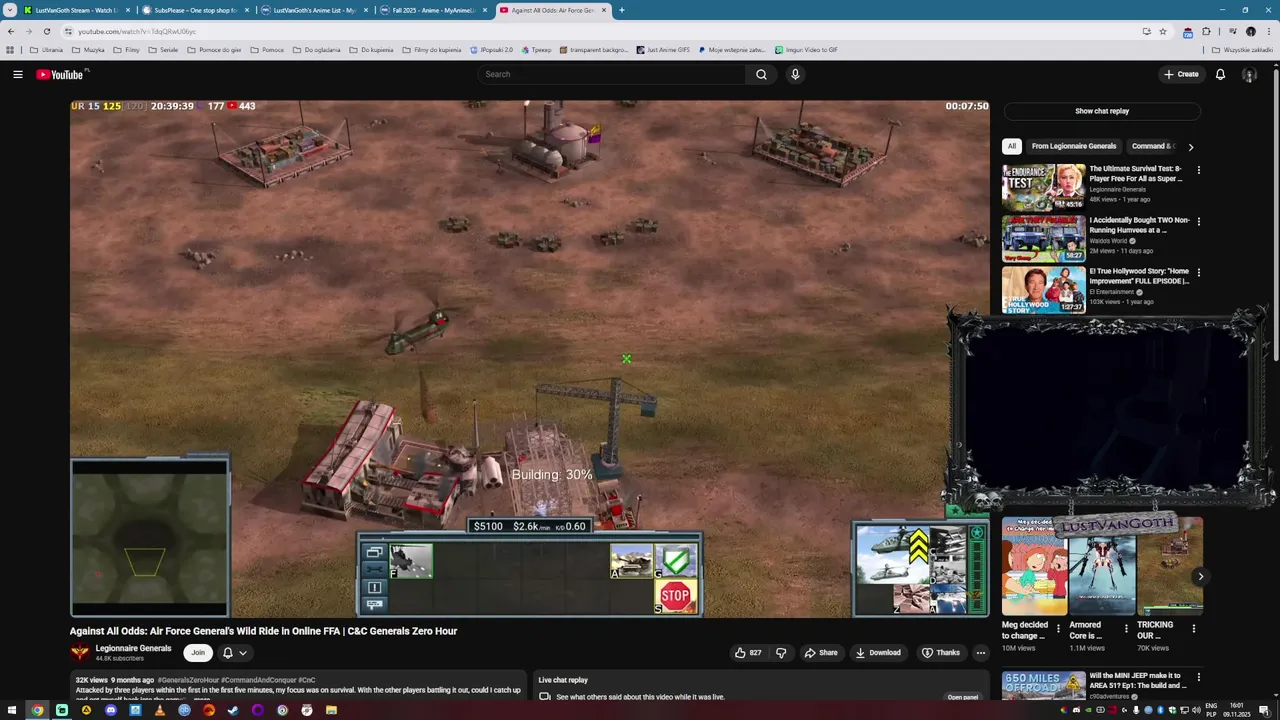Open account avatar menu on YouTube

(x=1249, y=74)
